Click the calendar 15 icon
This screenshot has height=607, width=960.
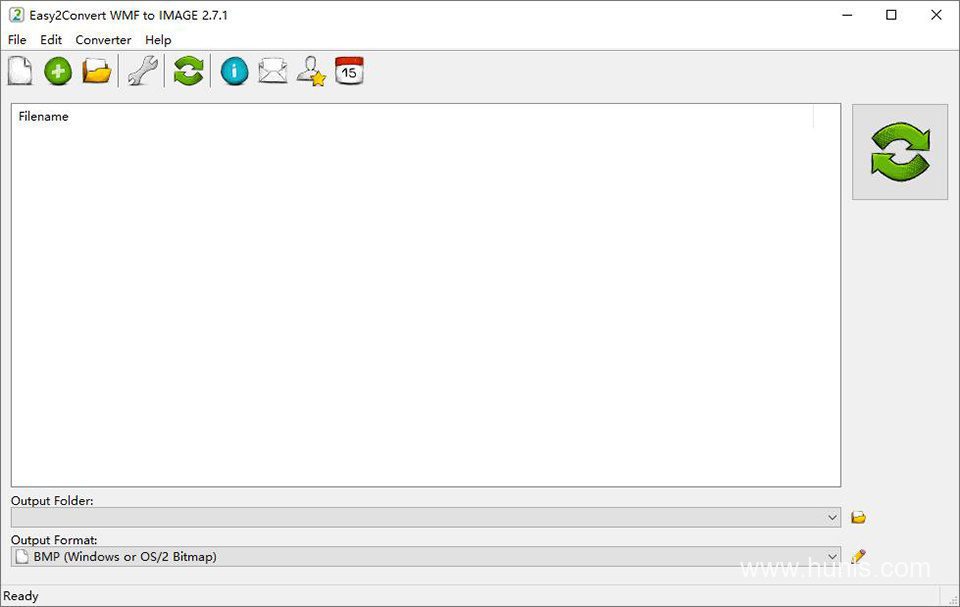pyautogui.click(x=350, y=71)
